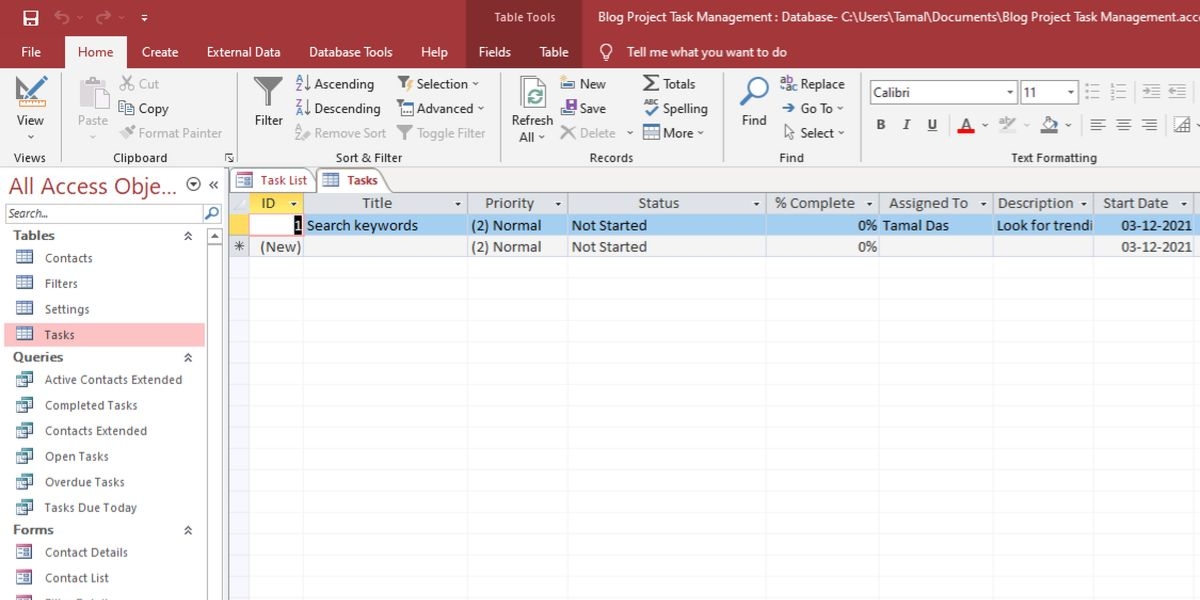Toggle bold text formatting

pos(880,124)
